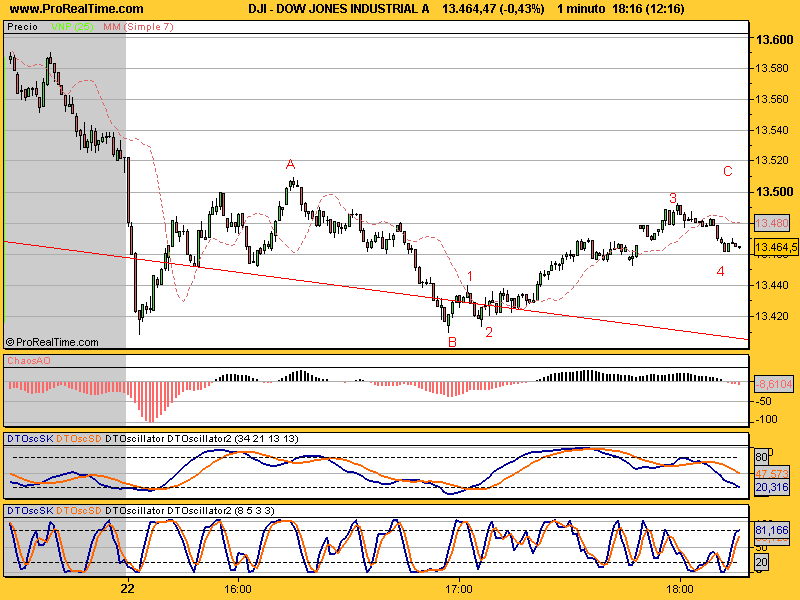
Task: Click the wave label B on chart
Action: click(x=452, y=342)
